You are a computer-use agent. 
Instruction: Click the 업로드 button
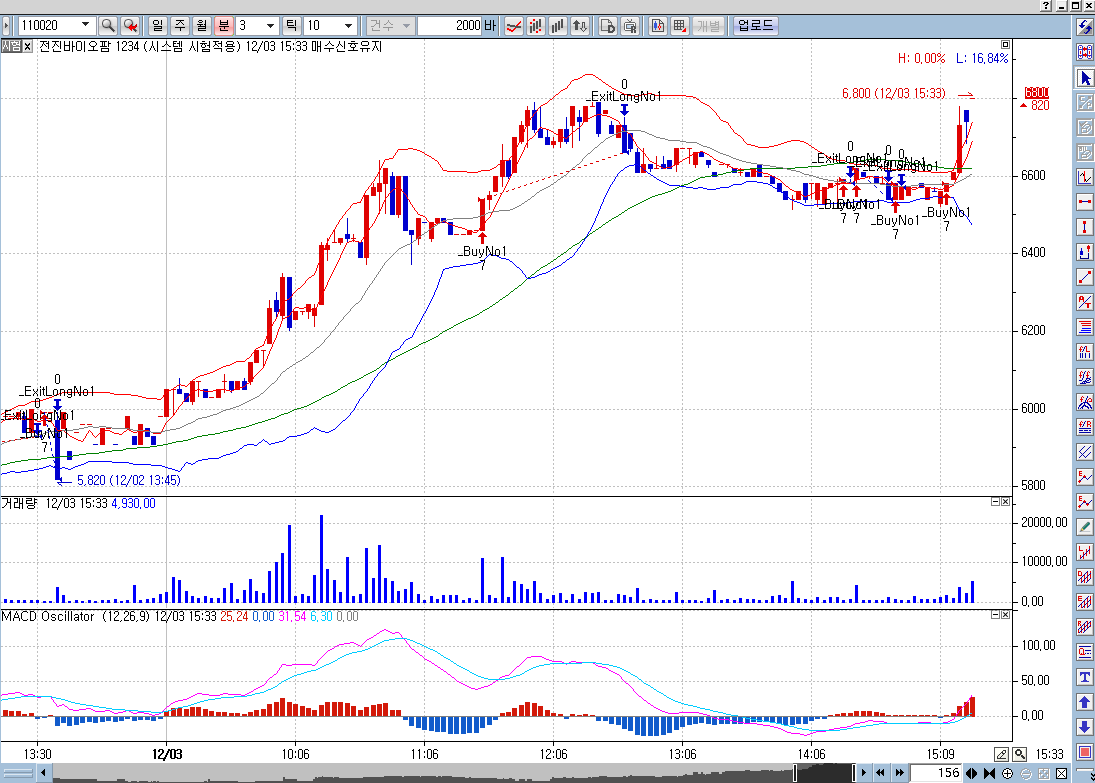[x=755, y=25]
